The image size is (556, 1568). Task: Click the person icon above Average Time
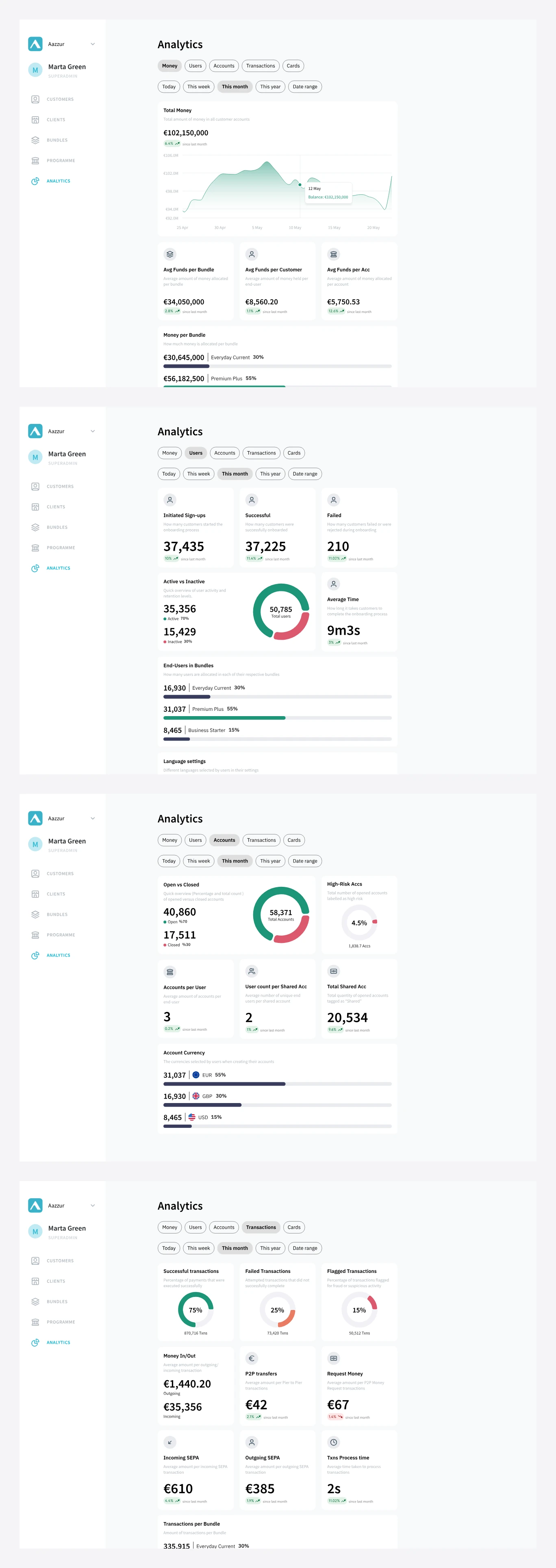[334, 584]
